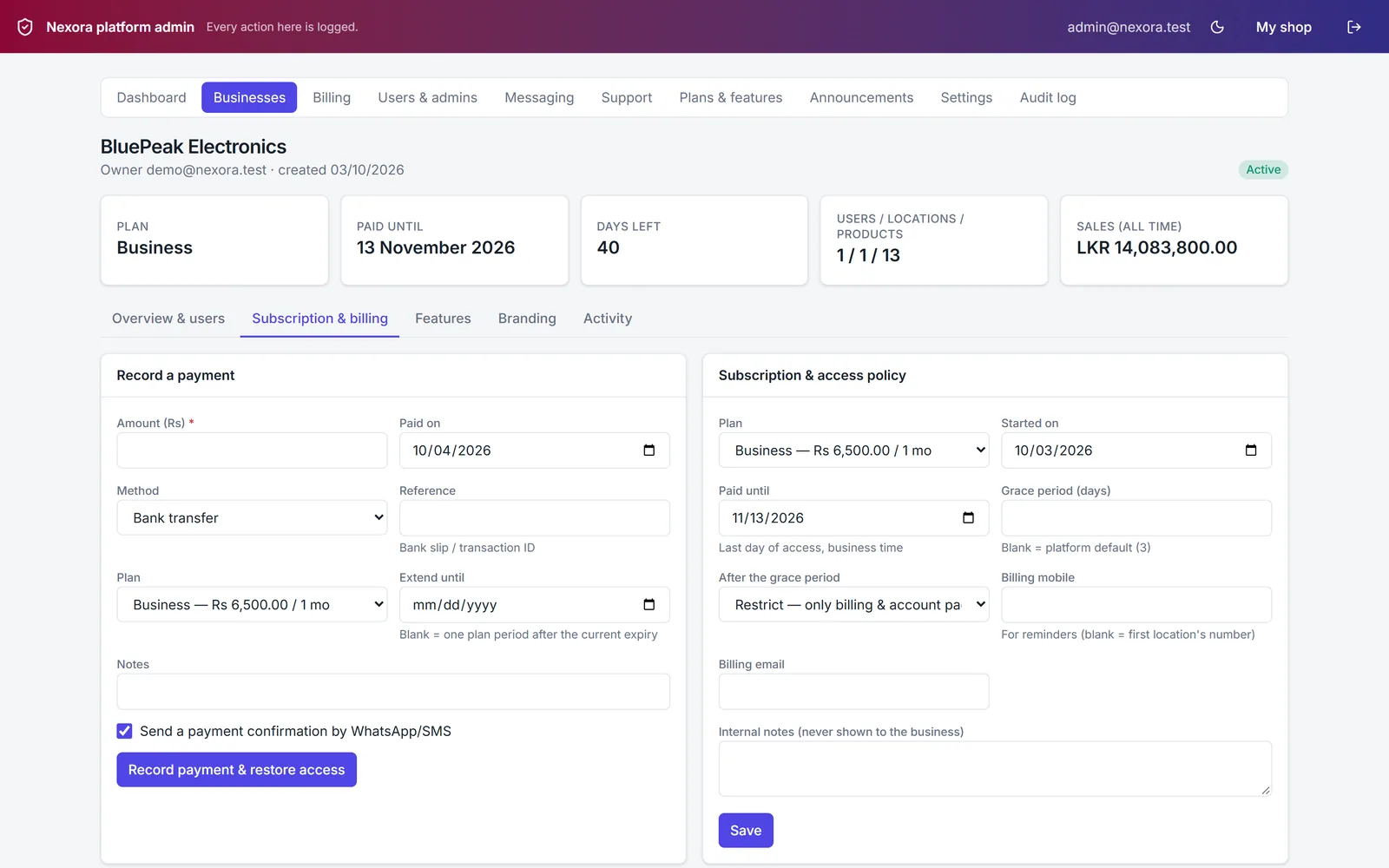The image size is (1389, 868).
Task: Click the Billing mobile input field
Action: tap(1136, 604)
